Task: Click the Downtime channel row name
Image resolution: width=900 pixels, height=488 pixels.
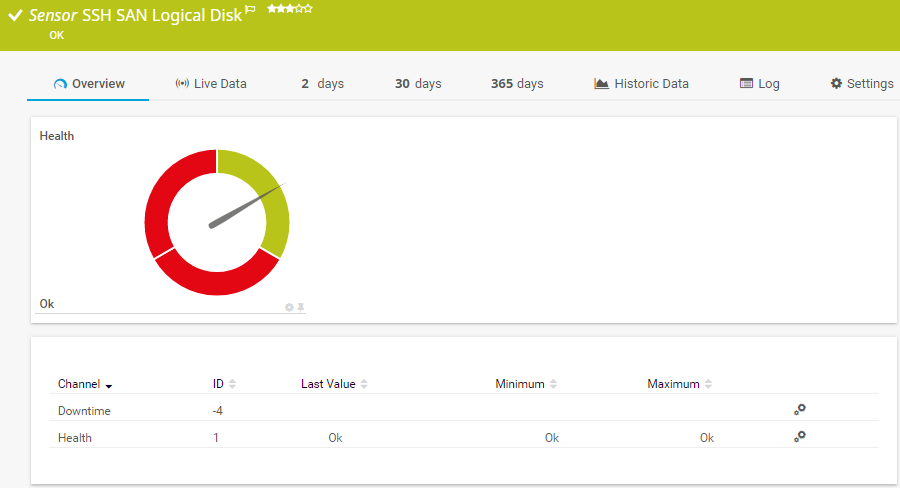Action: click(x=84, y=411)
